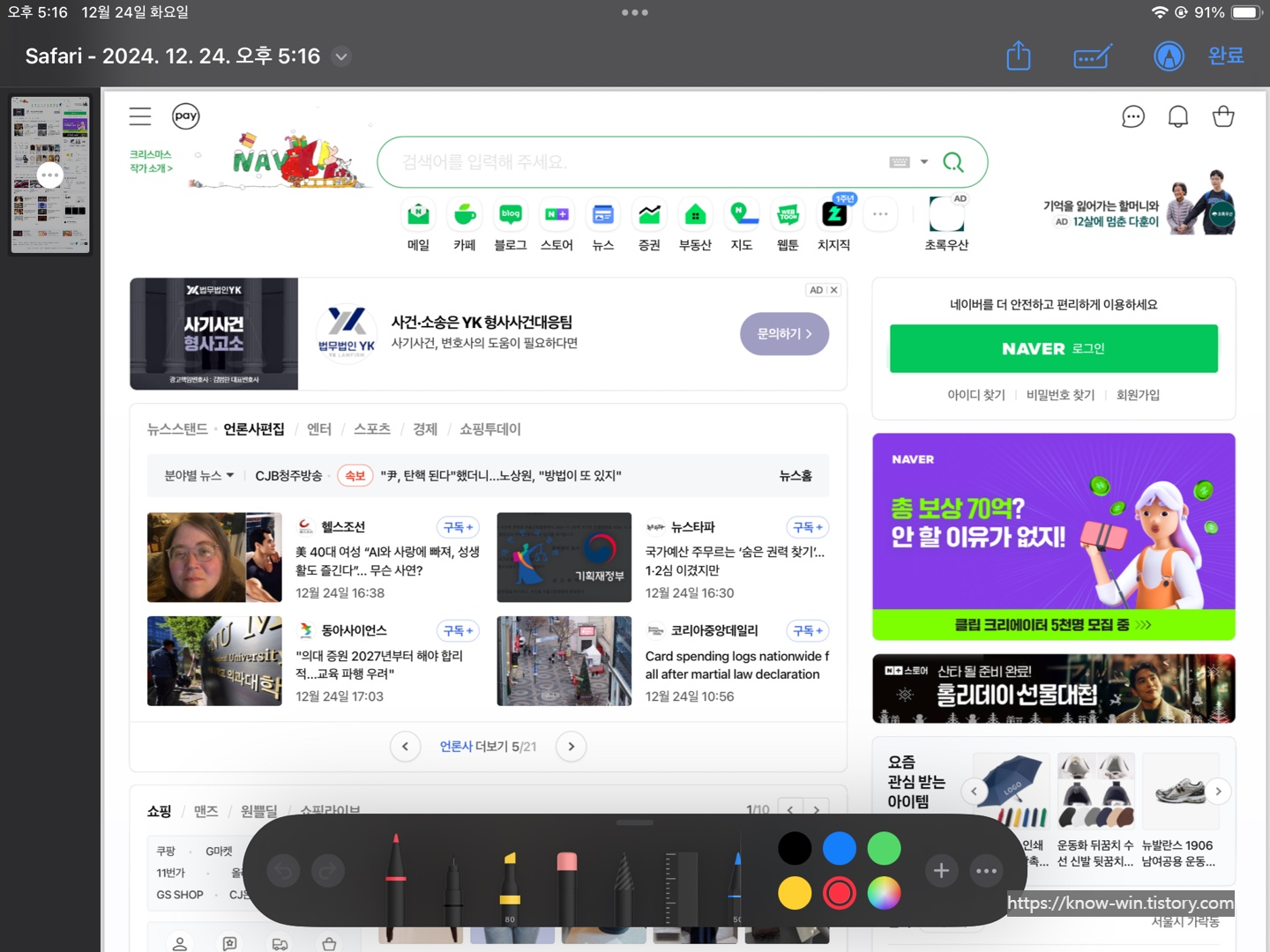Tap 완료 to finish editing

coord(1226,56)
